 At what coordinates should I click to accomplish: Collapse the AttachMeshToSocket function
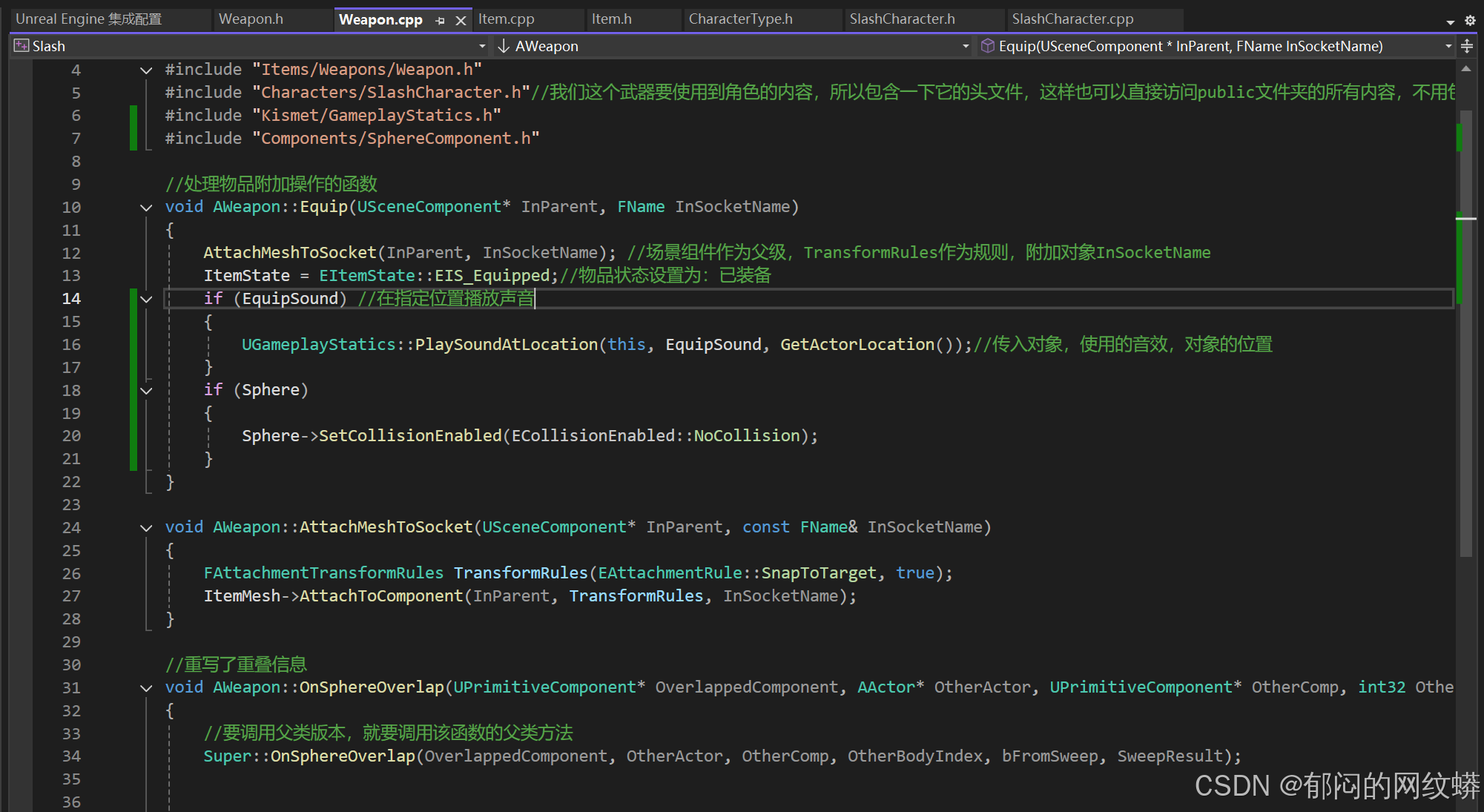click(x=146, y=528)
